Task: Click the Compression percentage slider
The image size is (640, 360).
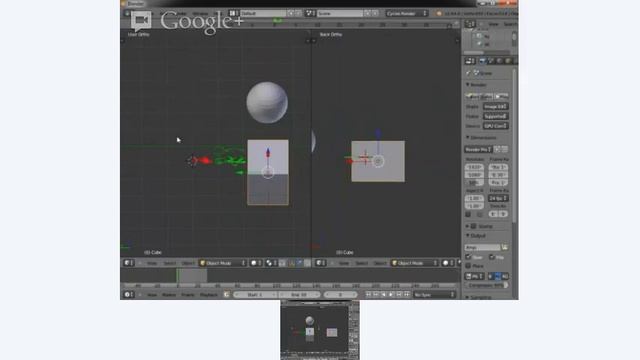Action: (x=487, y=285)
